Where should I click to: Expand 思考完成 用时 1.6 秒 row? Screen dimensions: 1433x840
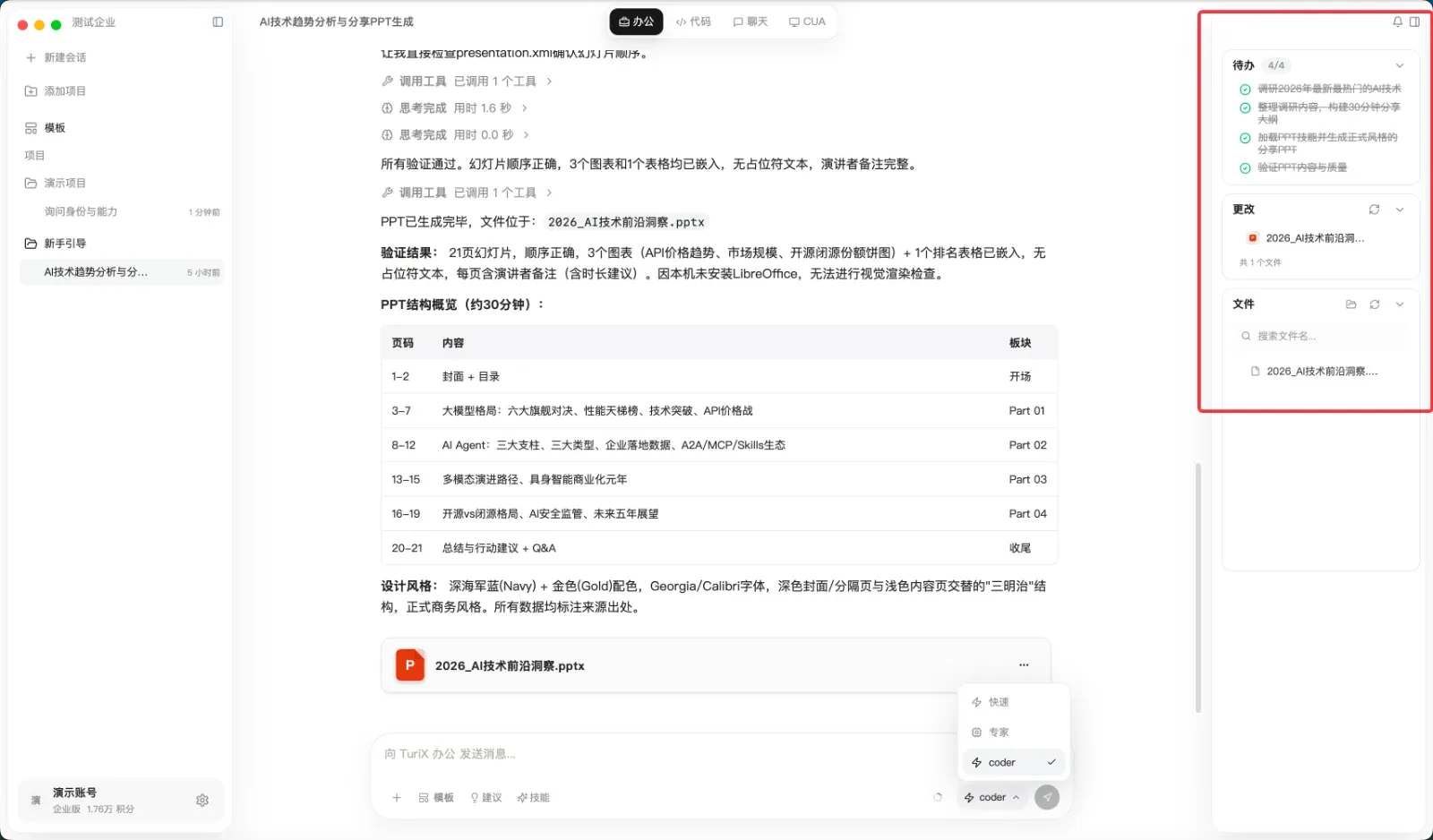pyautogui.click(x=454, y=108)
